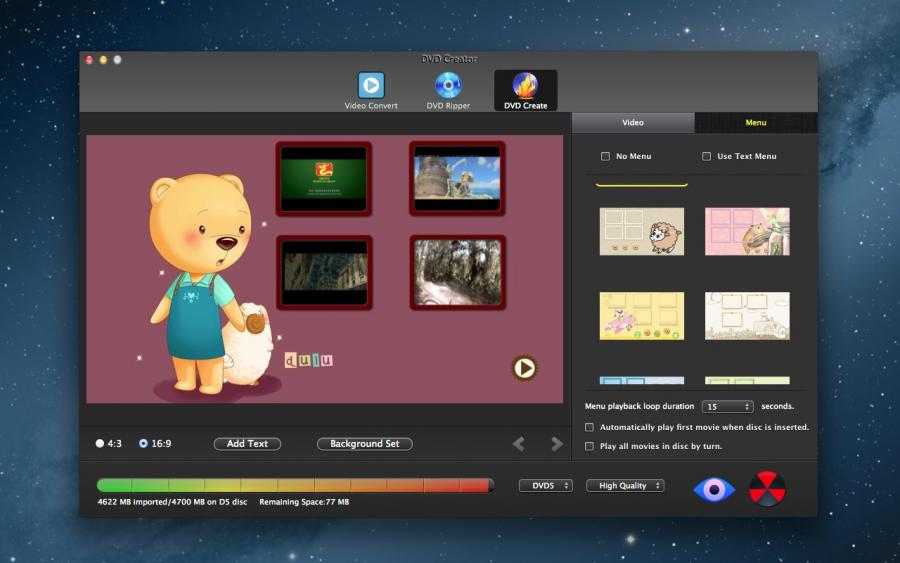Image resolution: width=900 pixels, height=563 pixels.
Task: Click the 'dulu' title text in preview
Action: 309,360
